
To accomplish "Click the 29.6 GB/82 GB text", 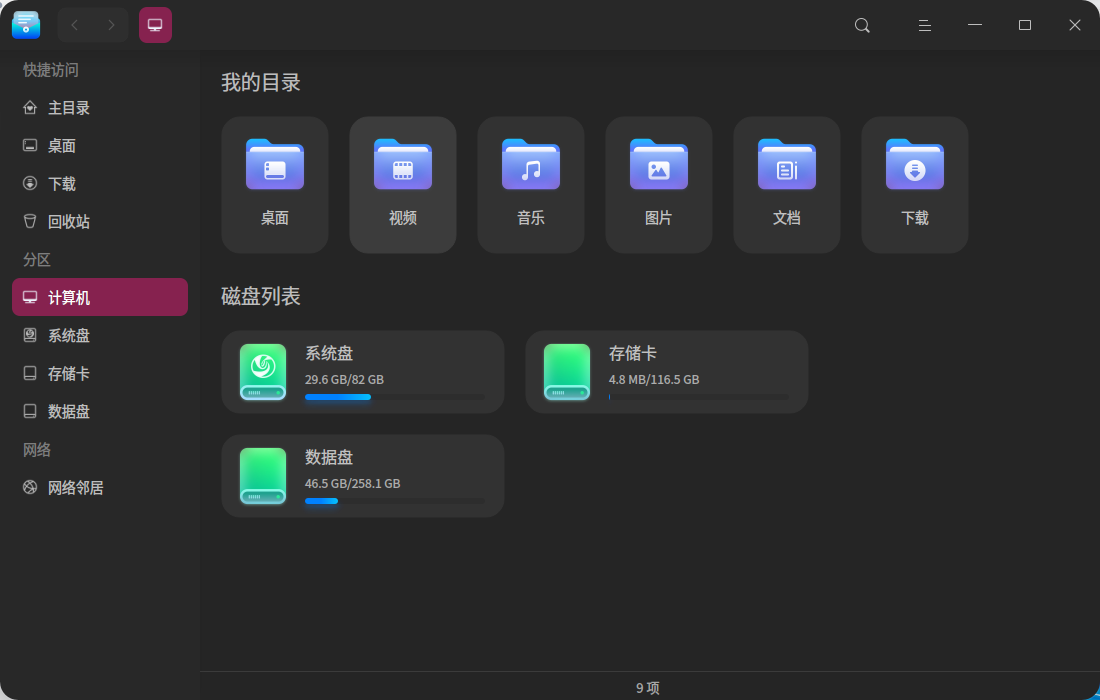I will click(344, 379).
